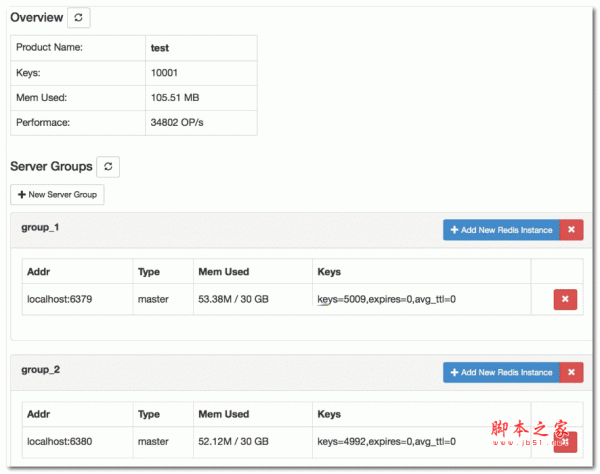Delete group_2 with red X button
The height and width of the screenshot is (474, 600).
tap(571, 373)
